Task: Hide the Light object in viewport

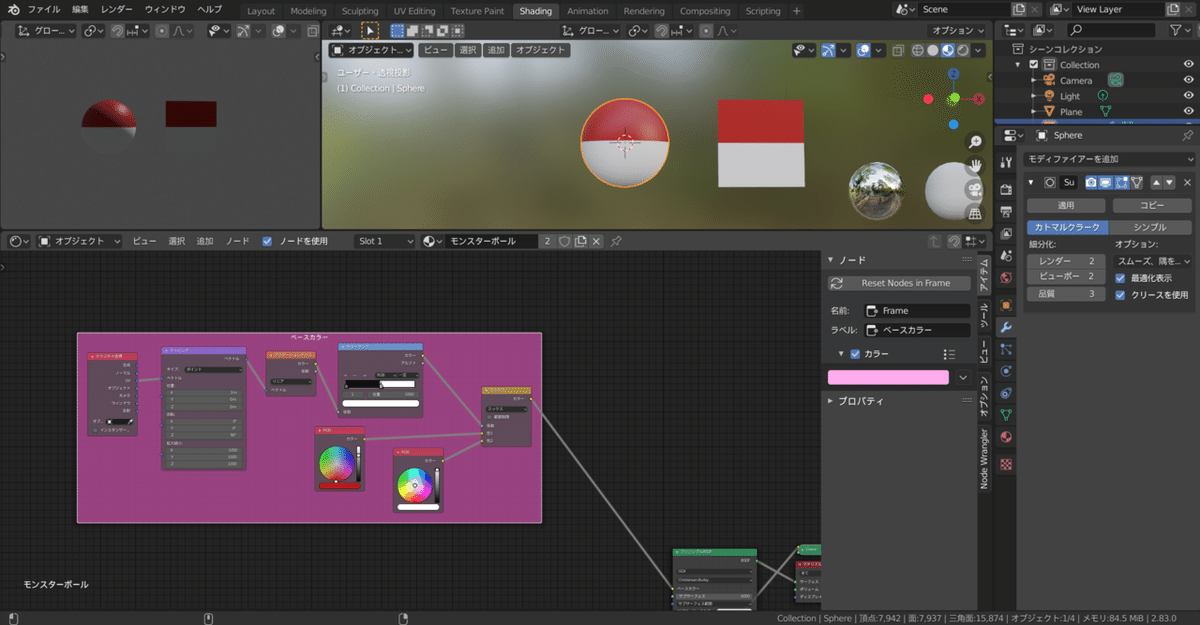Action: pos(1188,96)
